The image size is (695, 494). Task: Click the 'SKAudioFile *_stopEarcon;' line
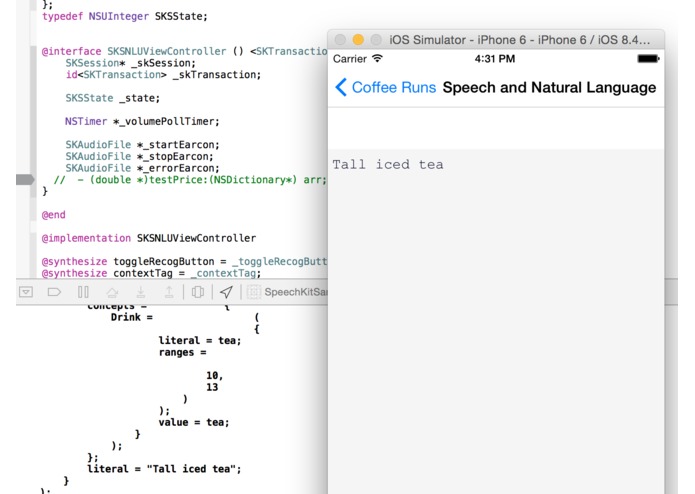click(139, 156)
